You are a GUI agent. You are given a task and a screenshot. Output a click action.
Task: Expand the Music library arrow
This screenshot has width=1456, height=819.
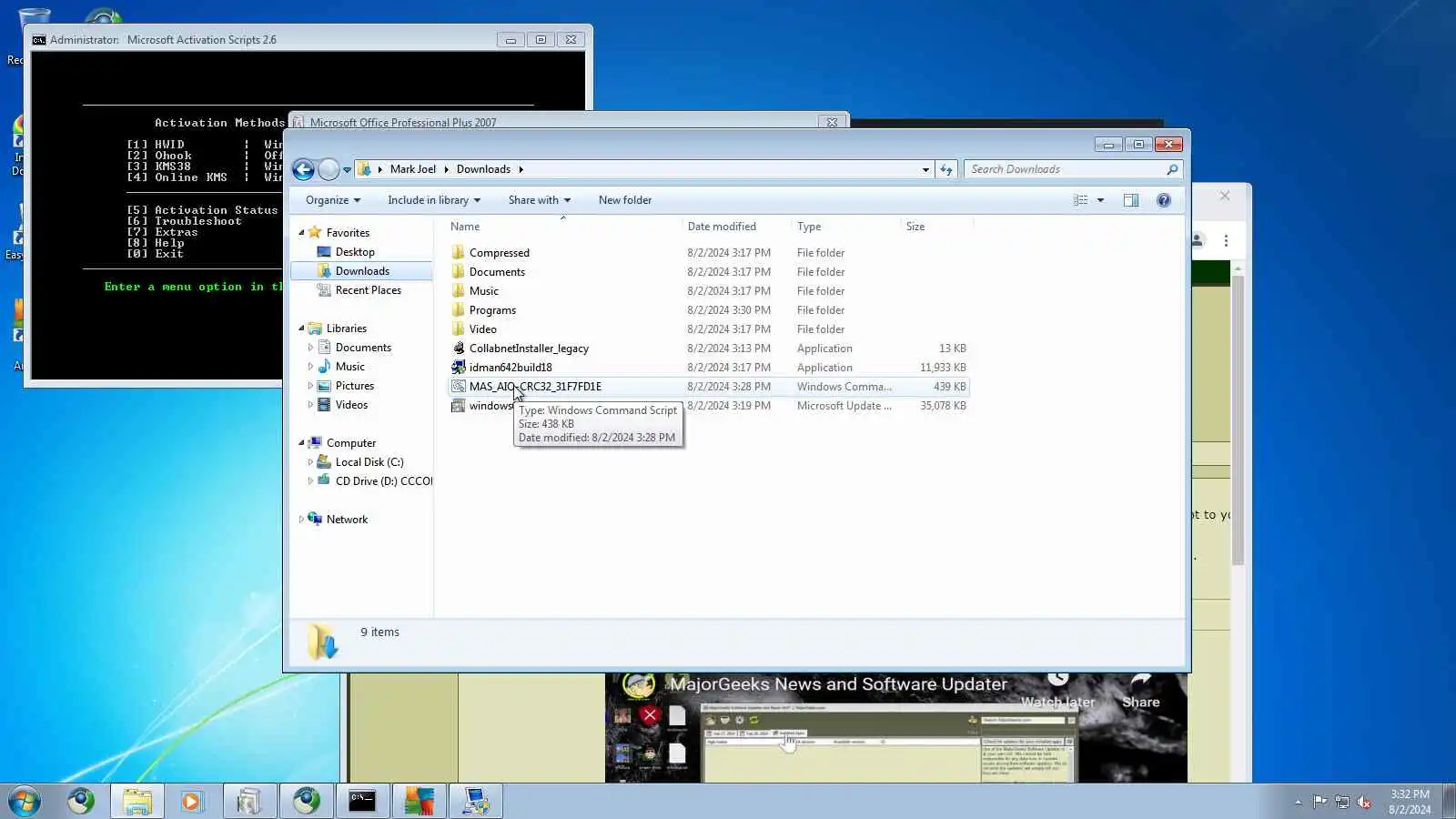click(x=310, y=367)
